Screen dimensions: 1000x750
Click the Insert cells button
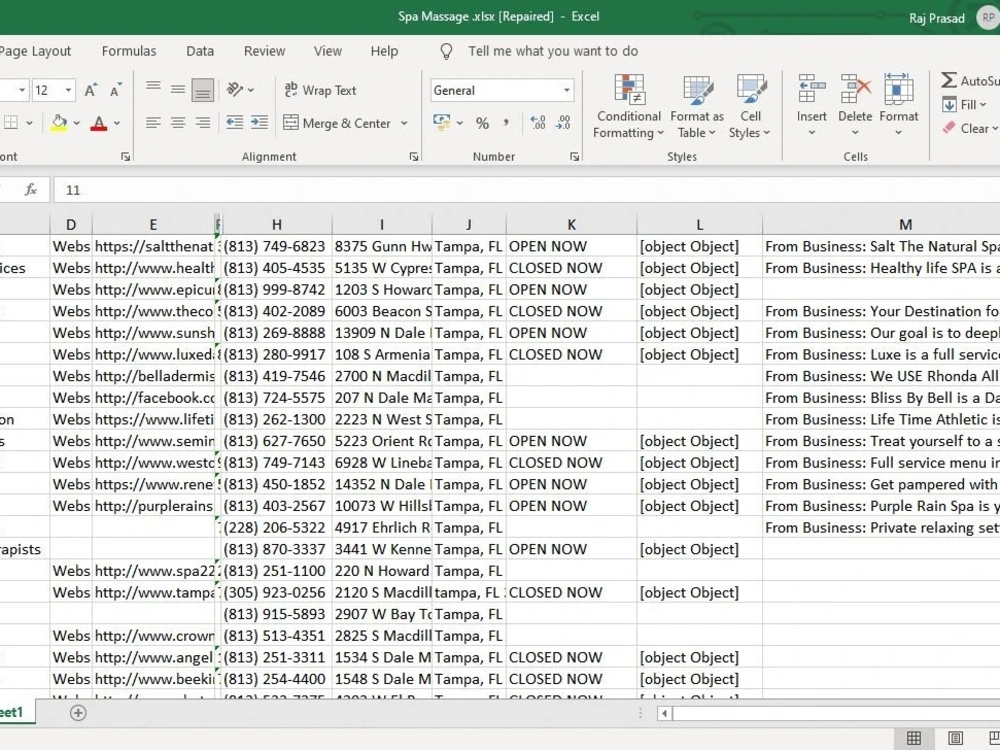811,106
